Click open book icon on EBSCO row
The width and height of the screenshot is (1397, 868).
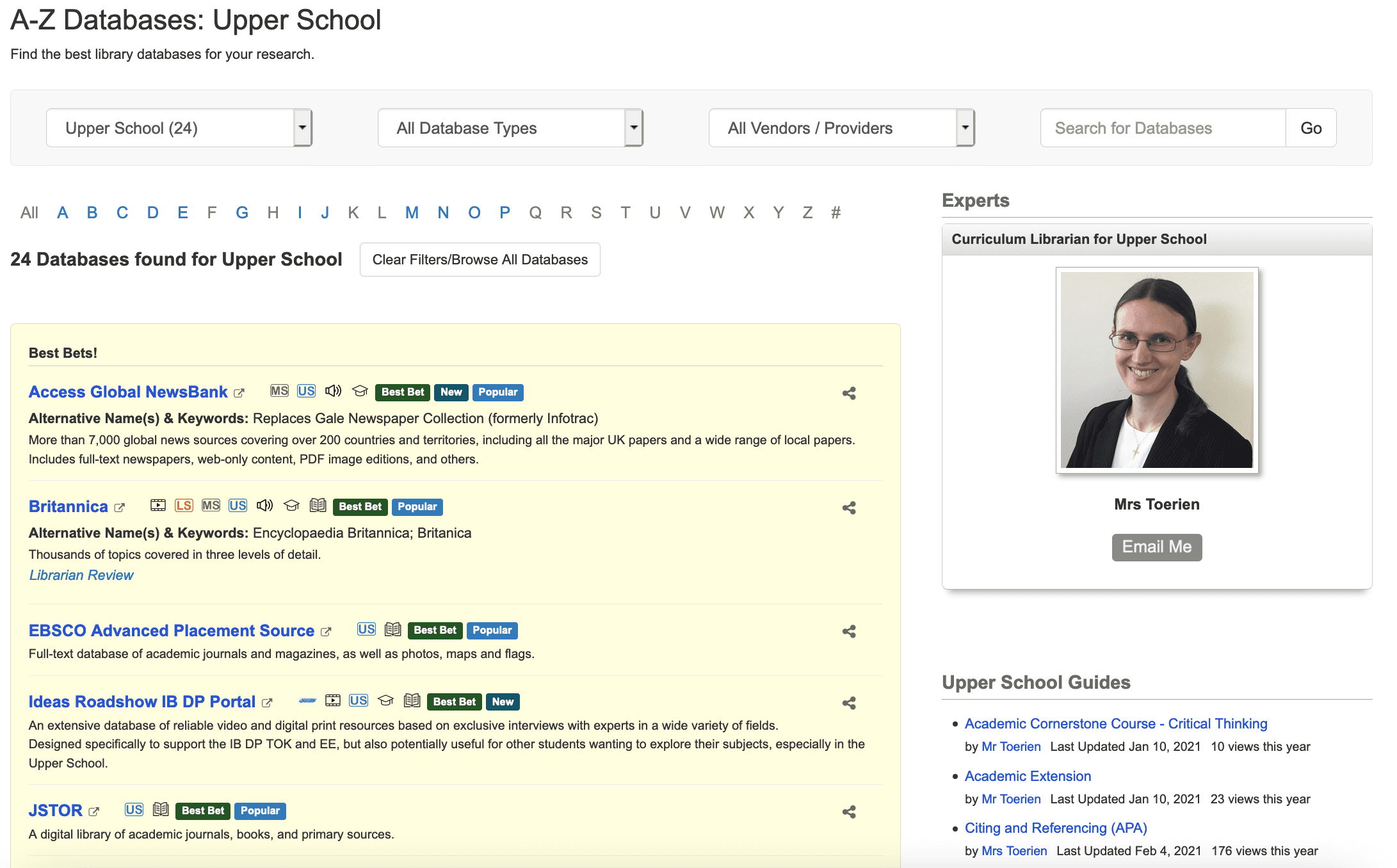393,629
